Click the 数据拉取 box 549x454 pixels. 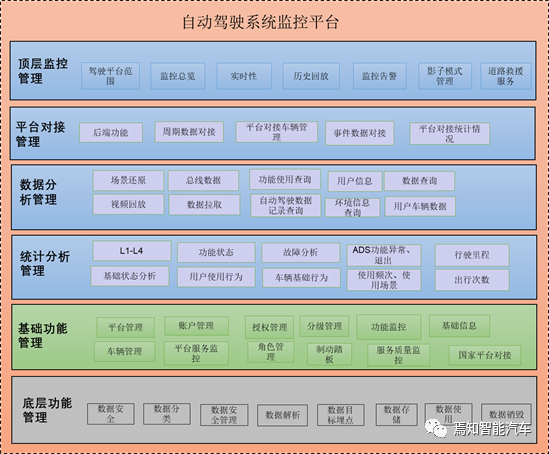(x=204, y=205)
